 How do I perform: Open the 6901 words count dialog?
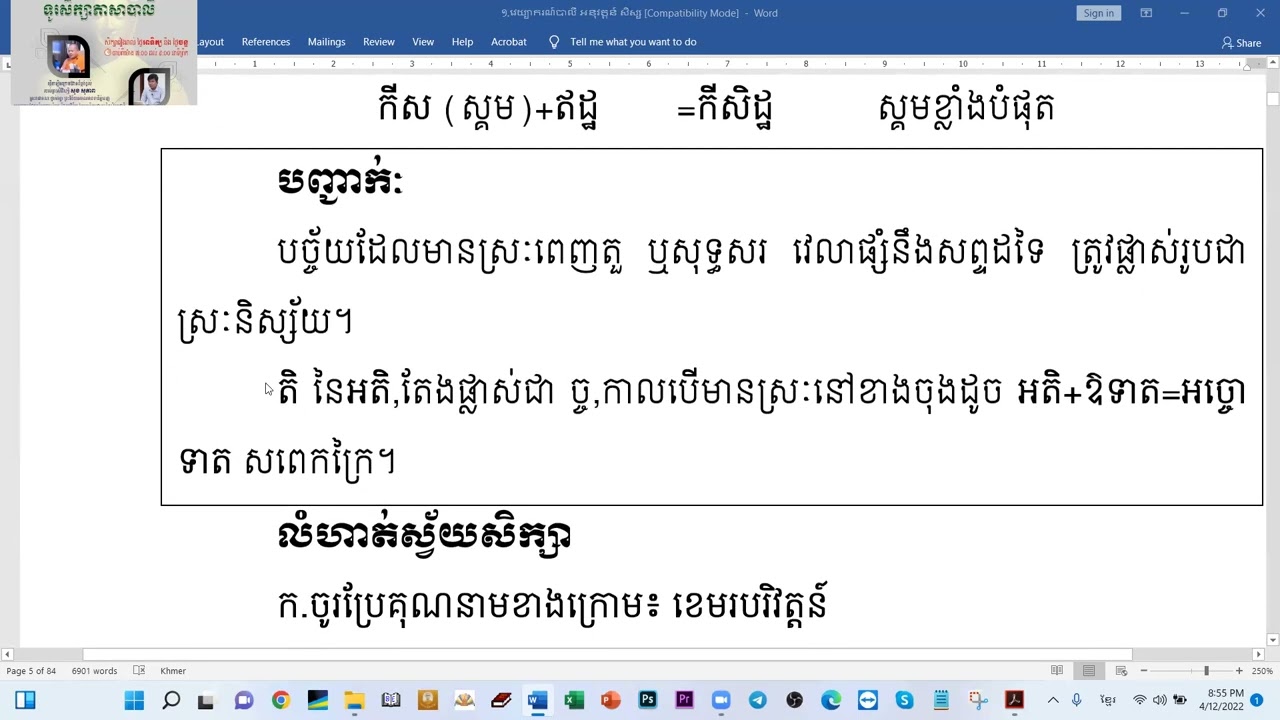(94, 671)
